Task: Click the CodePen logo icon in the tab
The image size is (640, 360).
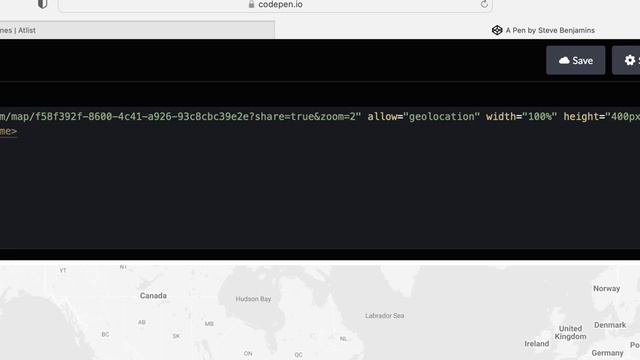Action: point(497,30)
